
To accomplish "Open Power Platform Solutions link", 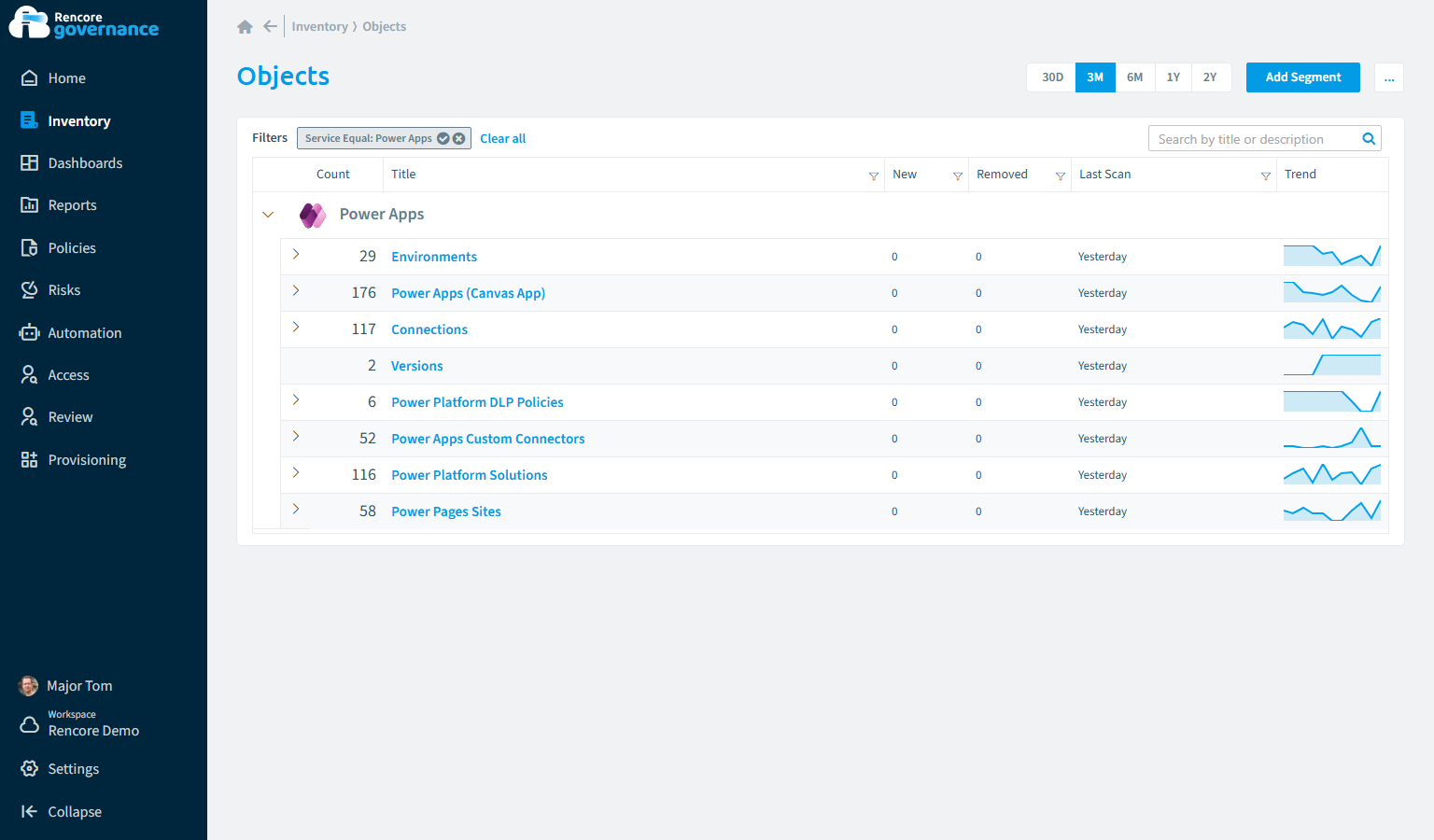I will click(x=469, y=475).
